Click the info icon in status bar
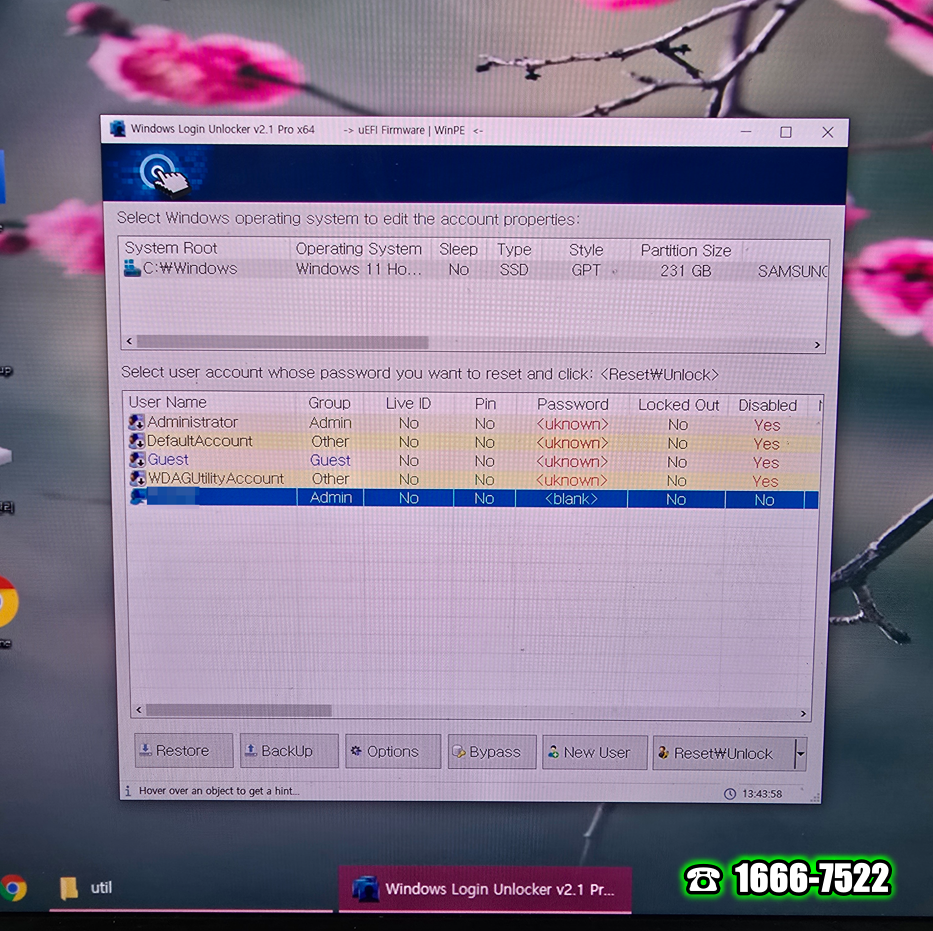 128,791
